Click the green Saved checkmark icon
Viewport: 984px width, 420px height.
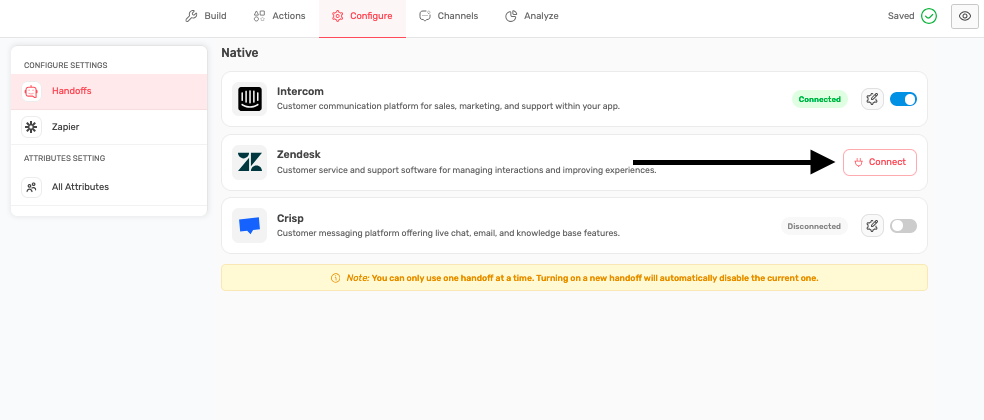[929, 16]
